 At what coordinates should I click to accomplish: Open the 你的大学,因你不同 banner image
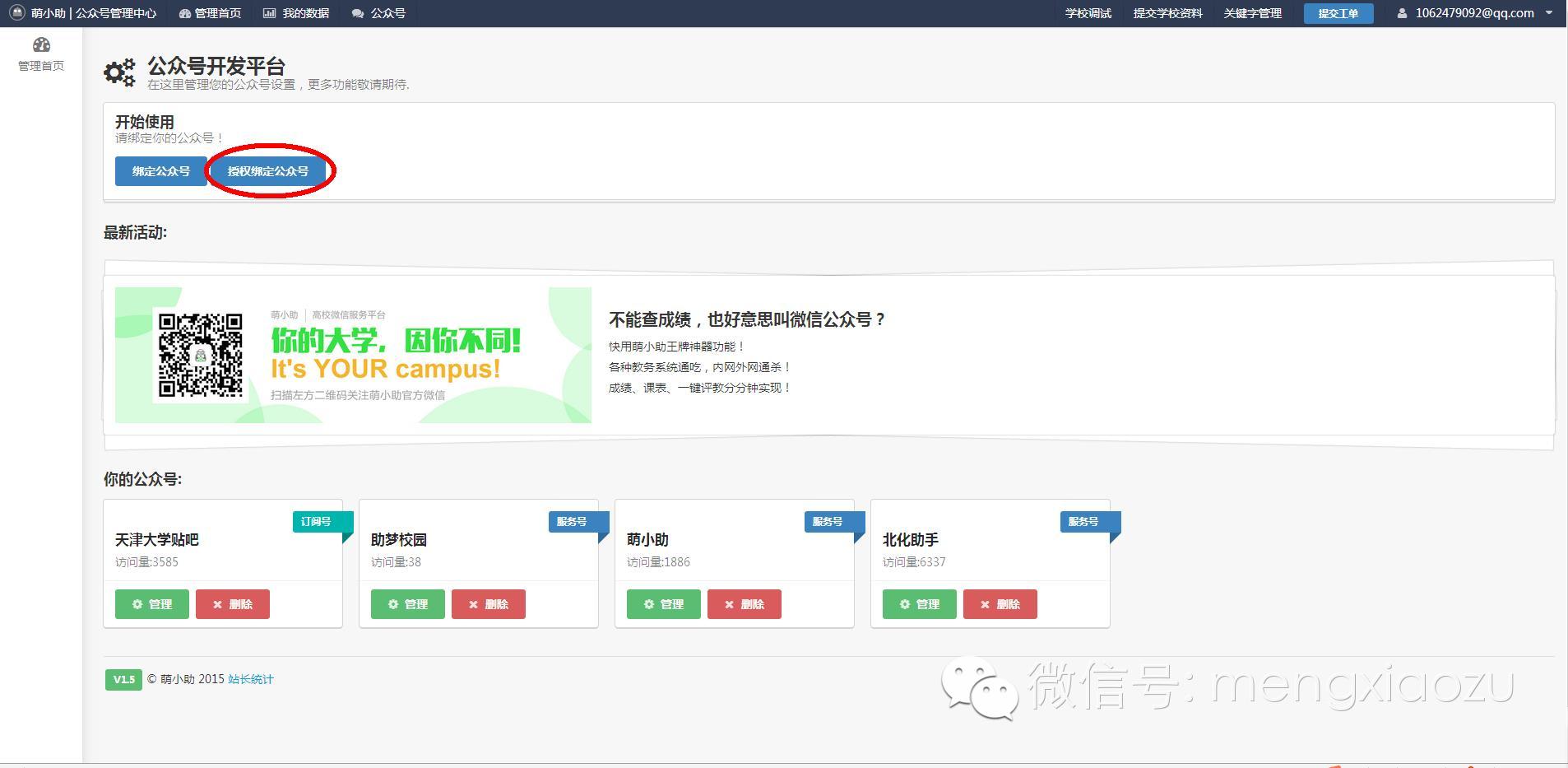[353, 355]
